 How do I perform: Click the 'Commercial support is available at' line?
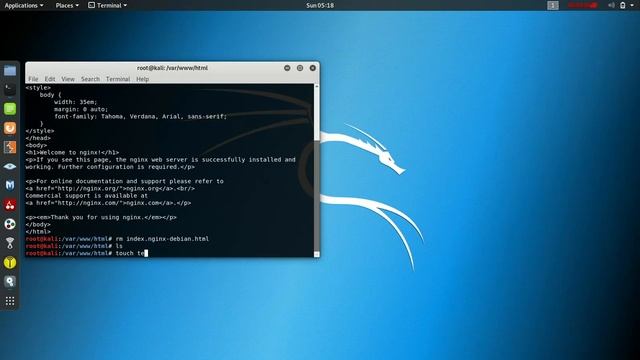coord(87,196)
